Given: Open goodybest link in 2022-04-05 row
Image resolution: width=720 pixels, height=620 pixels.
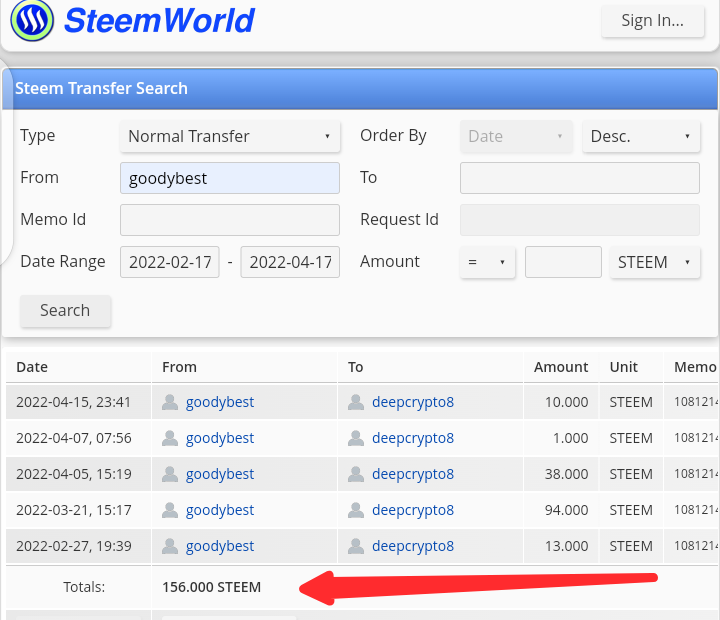Looking at the screenshot, I should point(219,473).
